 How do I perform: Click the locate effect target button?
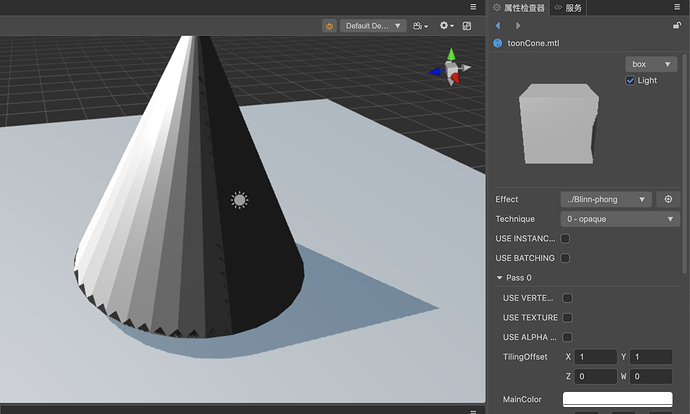[668, 199]
